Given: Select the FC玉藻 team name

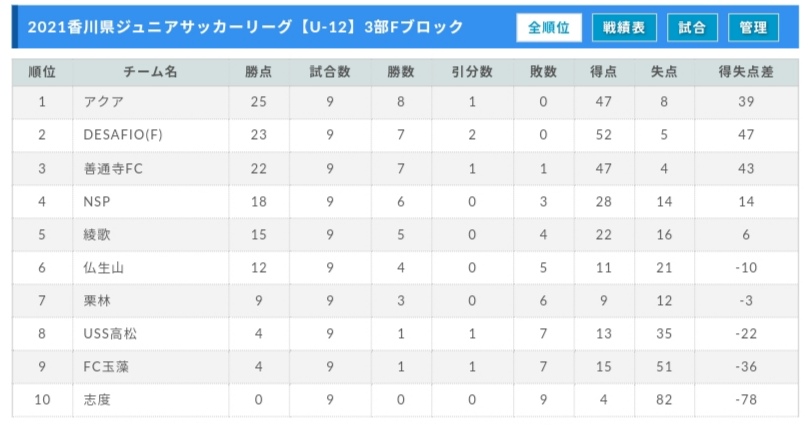Looking at the screenshot, I should tap(106, 367).
